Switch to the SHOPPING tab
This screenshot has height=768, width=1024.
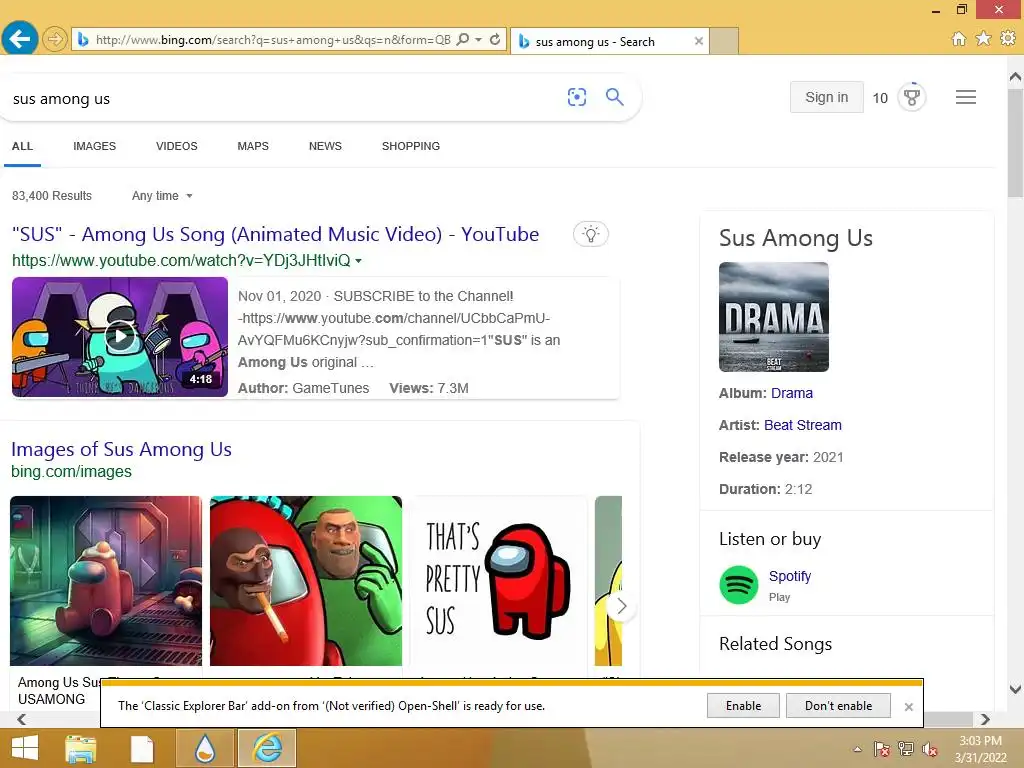[x=411, y=146]
